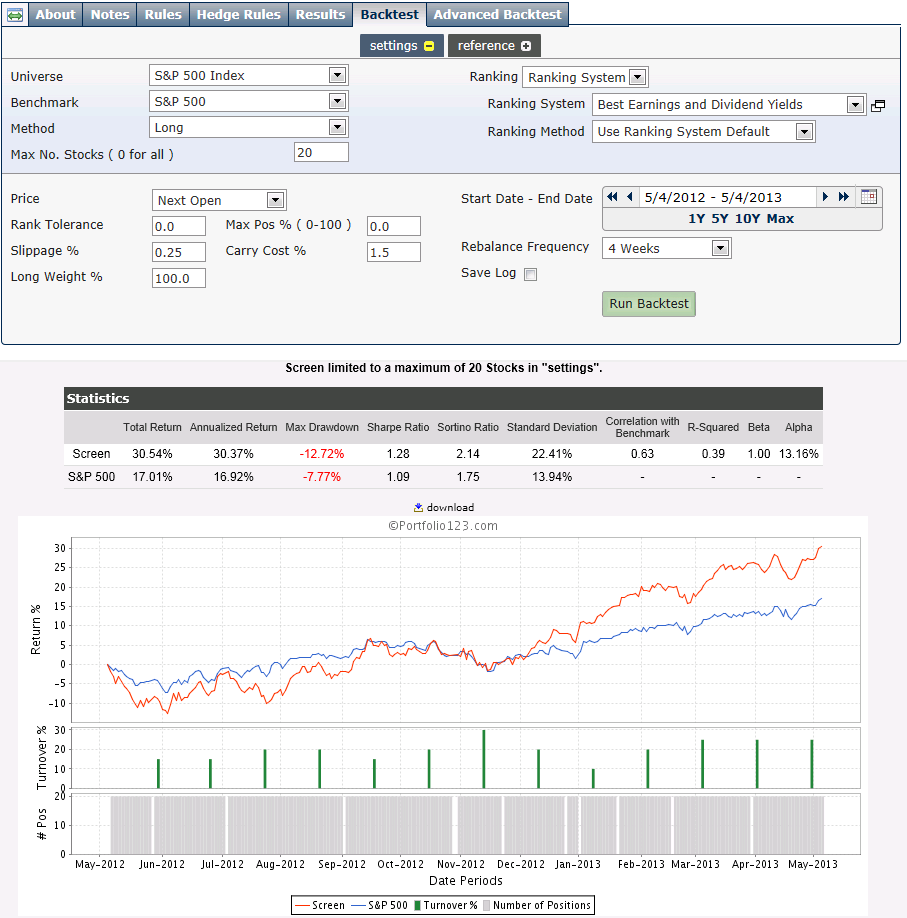Advance the date range with the right arrow
This screenshot has width=907, height=918.
(x=825, y=197)
